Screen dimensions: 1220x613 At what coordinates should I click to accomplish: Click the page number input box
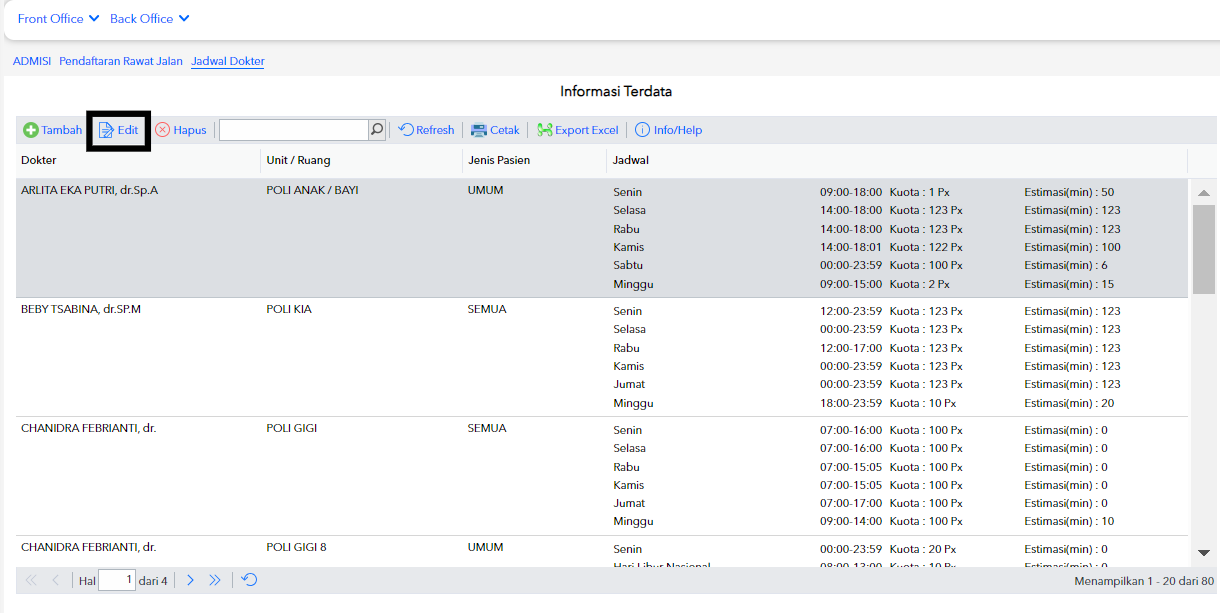(x=117, y=580)
